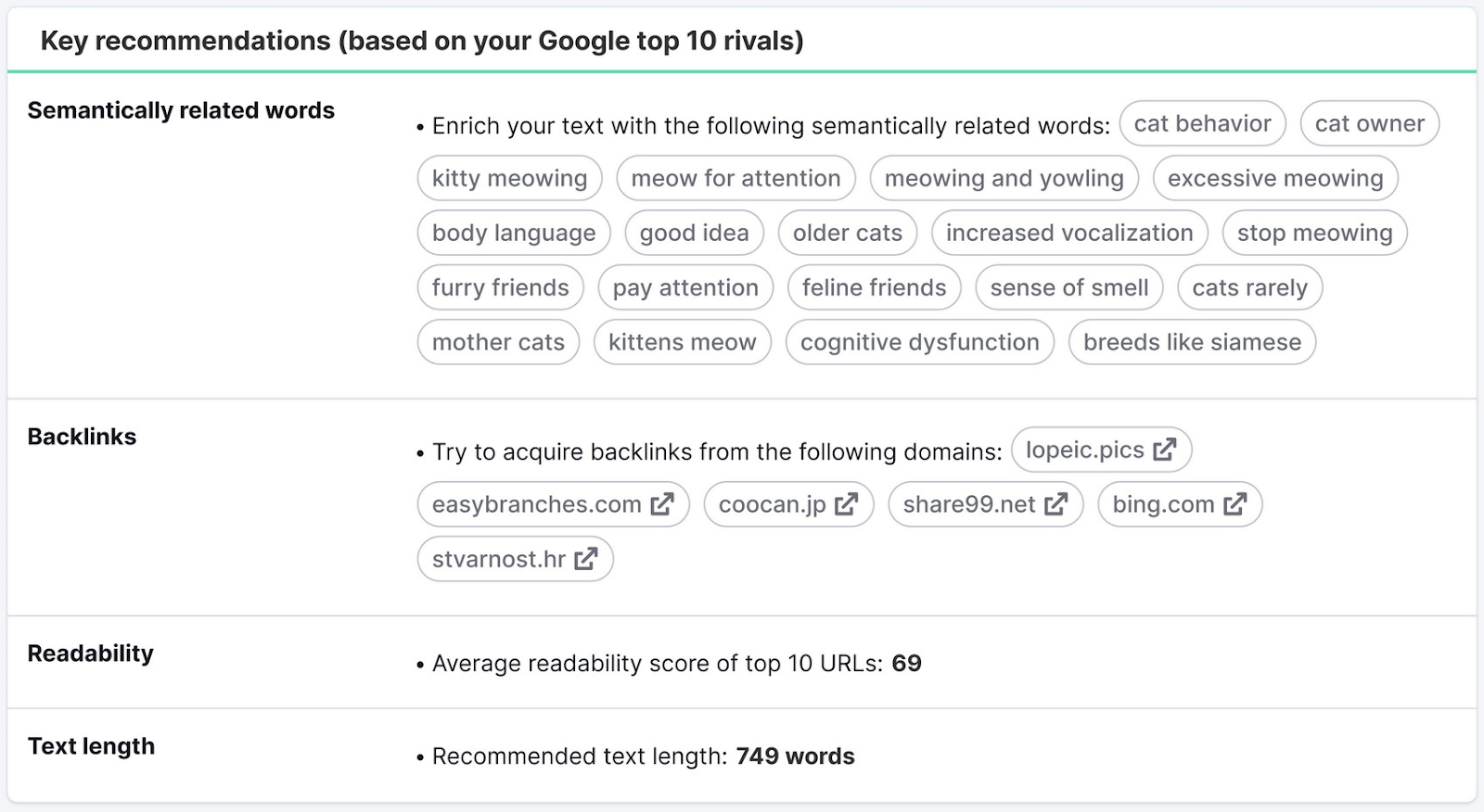
Task: Choose the 'meowing and yowling' tag
Action: (1004, 178)
